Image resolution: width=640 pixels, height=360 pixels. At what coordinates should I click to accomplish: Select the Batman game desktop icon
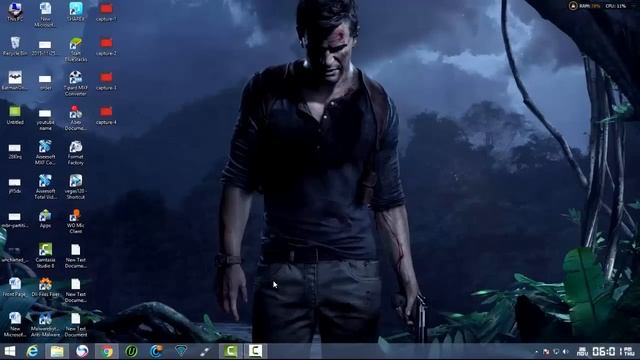[15, 80]
